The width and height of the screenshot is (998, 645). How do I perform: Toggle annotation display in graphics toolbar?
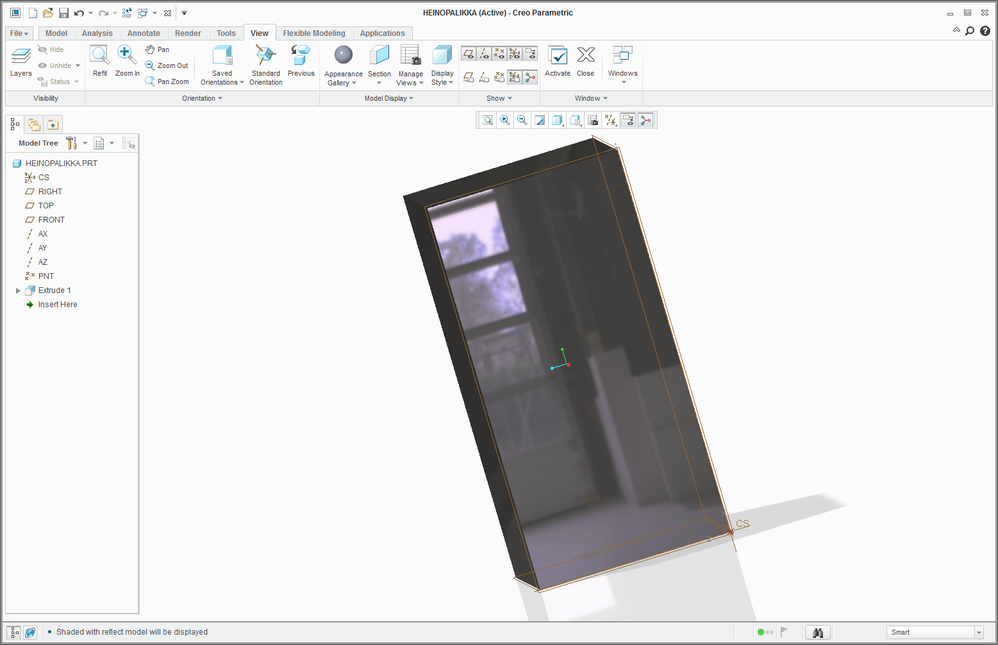pyautogui.click(x=628, y=120)
